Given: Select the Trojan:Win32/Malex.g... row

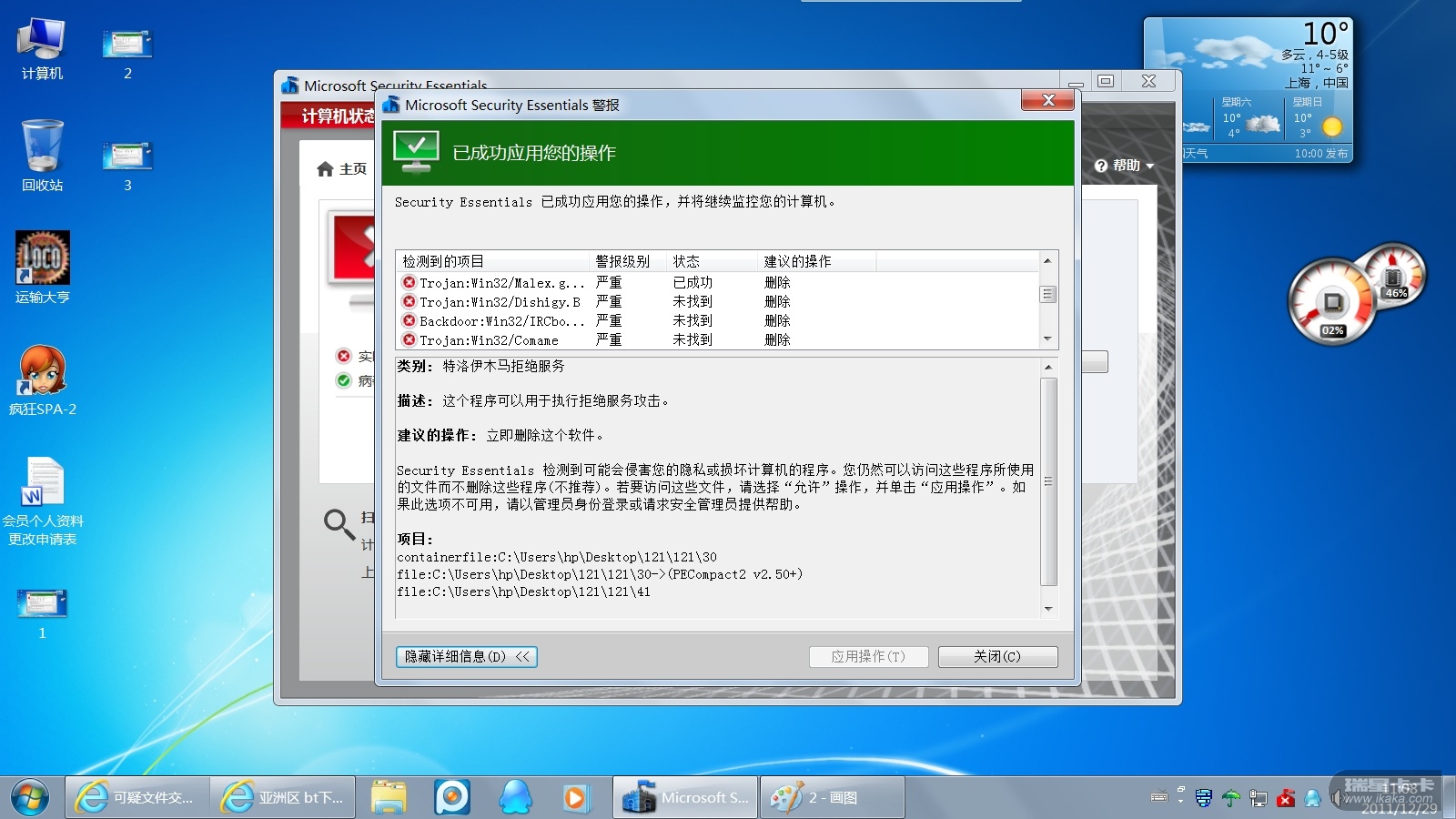Looking at the screenshot, I should 718,283.
